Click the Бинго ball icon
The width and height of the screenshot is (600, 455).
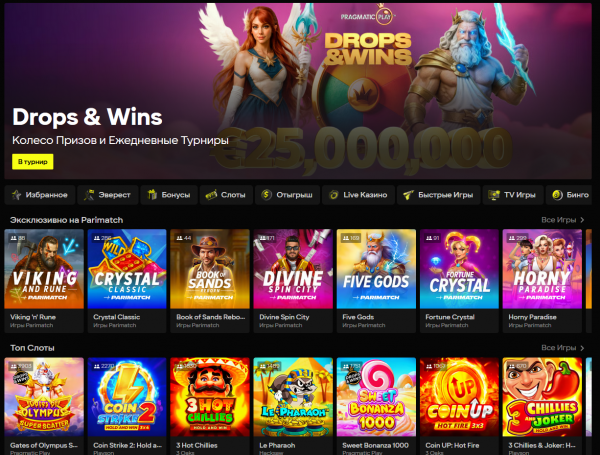(557, 195)
